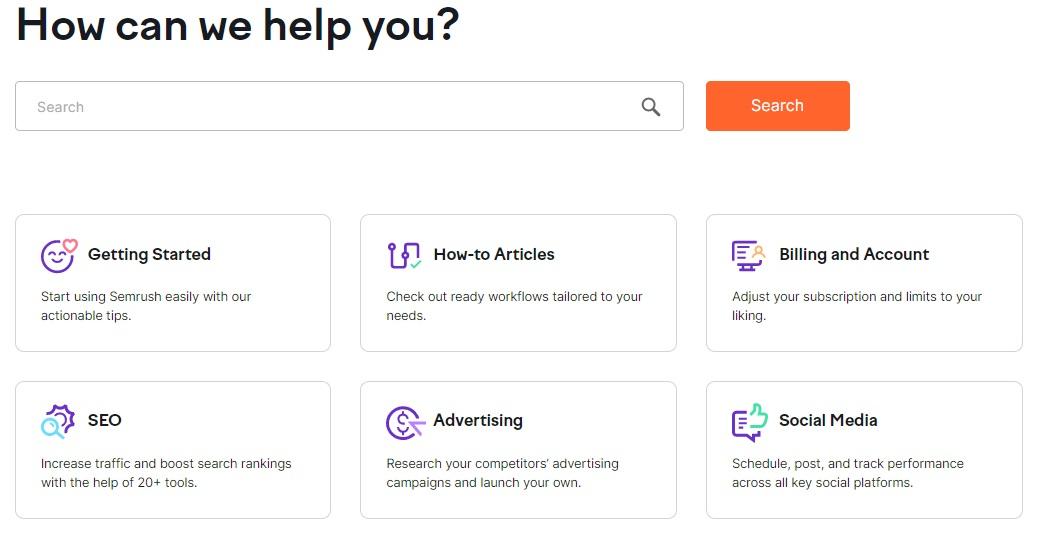Open the Advertising heading link
This screenshot has height=536, width=1041.
(x=478, y=420)
